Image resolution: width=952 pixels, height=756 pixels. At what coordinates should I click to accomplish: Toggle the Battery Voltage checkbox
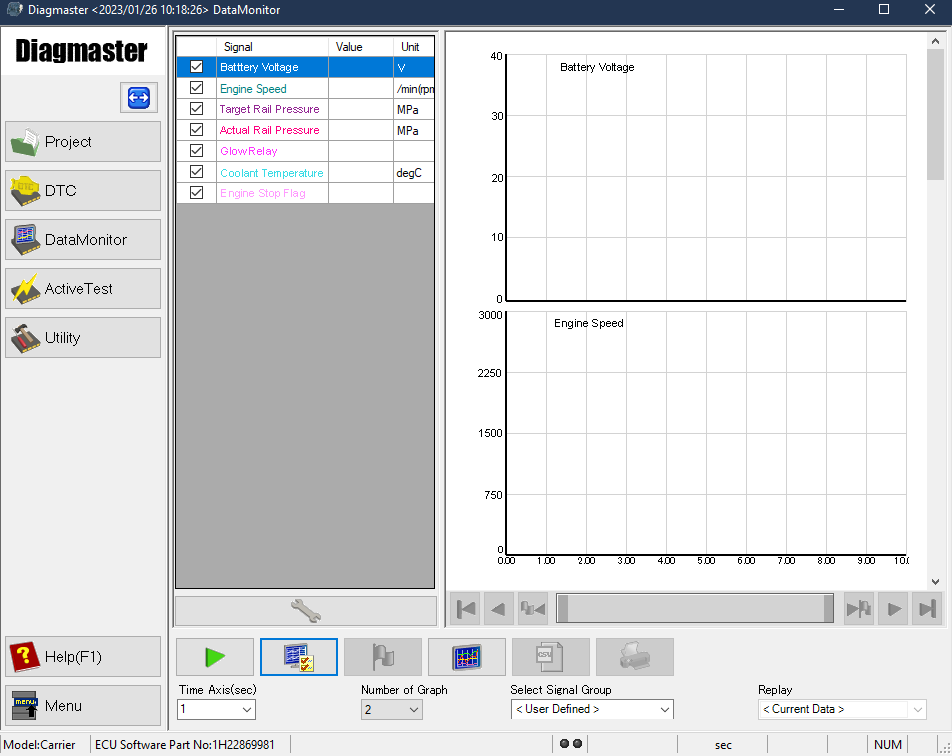[x=196, y=67]
